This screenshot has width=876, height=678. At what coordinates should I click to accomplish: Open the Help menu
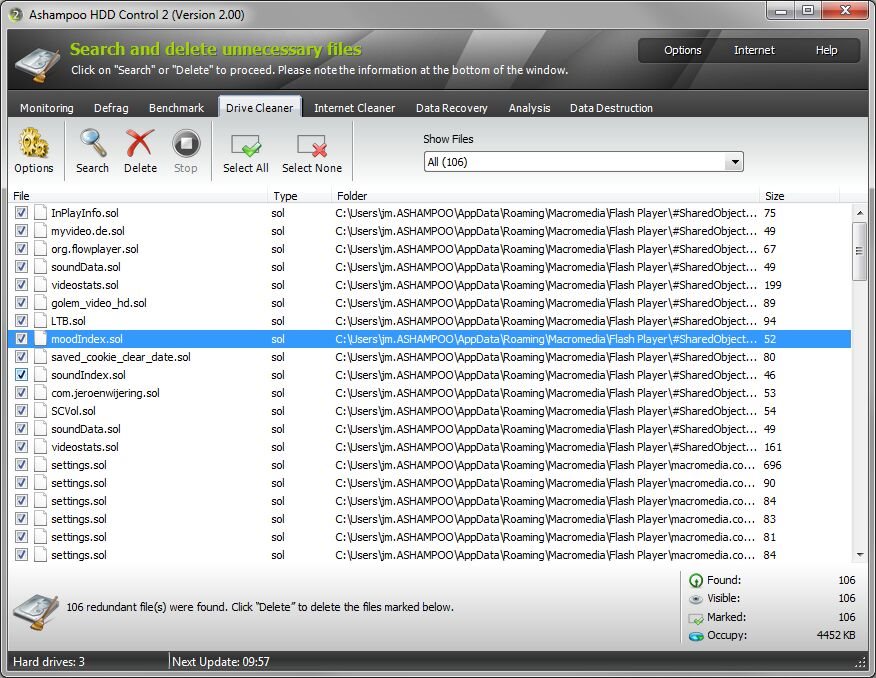826,50
